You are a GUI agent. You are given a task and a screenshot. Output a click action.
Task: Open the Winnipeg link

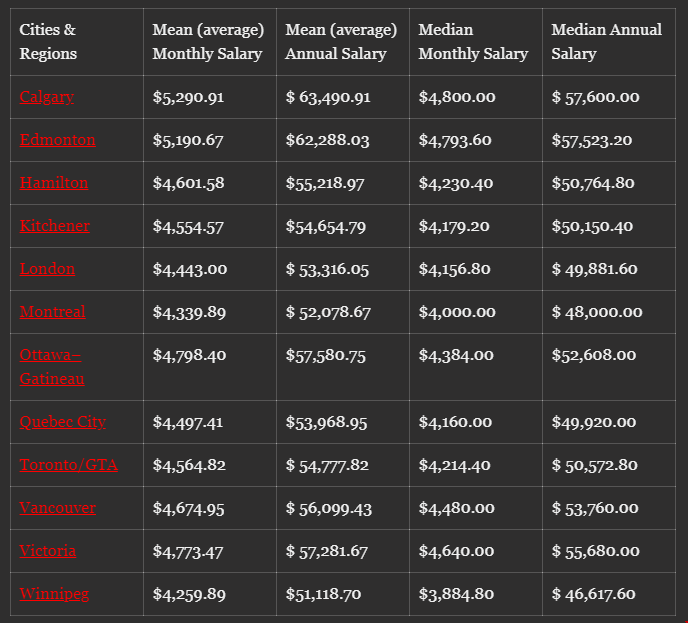[54, 594]
